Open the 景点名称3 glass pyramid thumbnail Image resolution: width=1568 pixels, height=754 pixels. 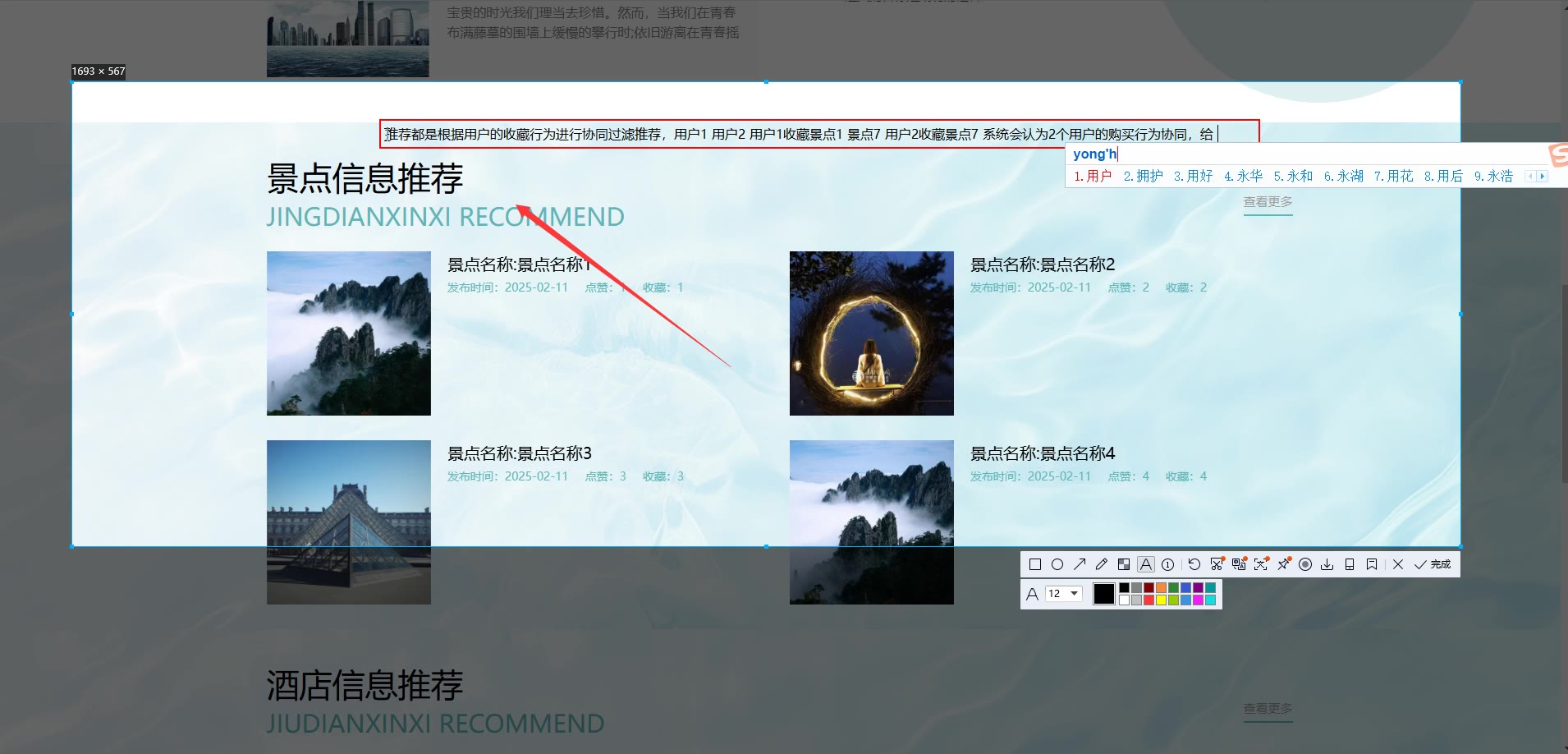coord(349,522)
